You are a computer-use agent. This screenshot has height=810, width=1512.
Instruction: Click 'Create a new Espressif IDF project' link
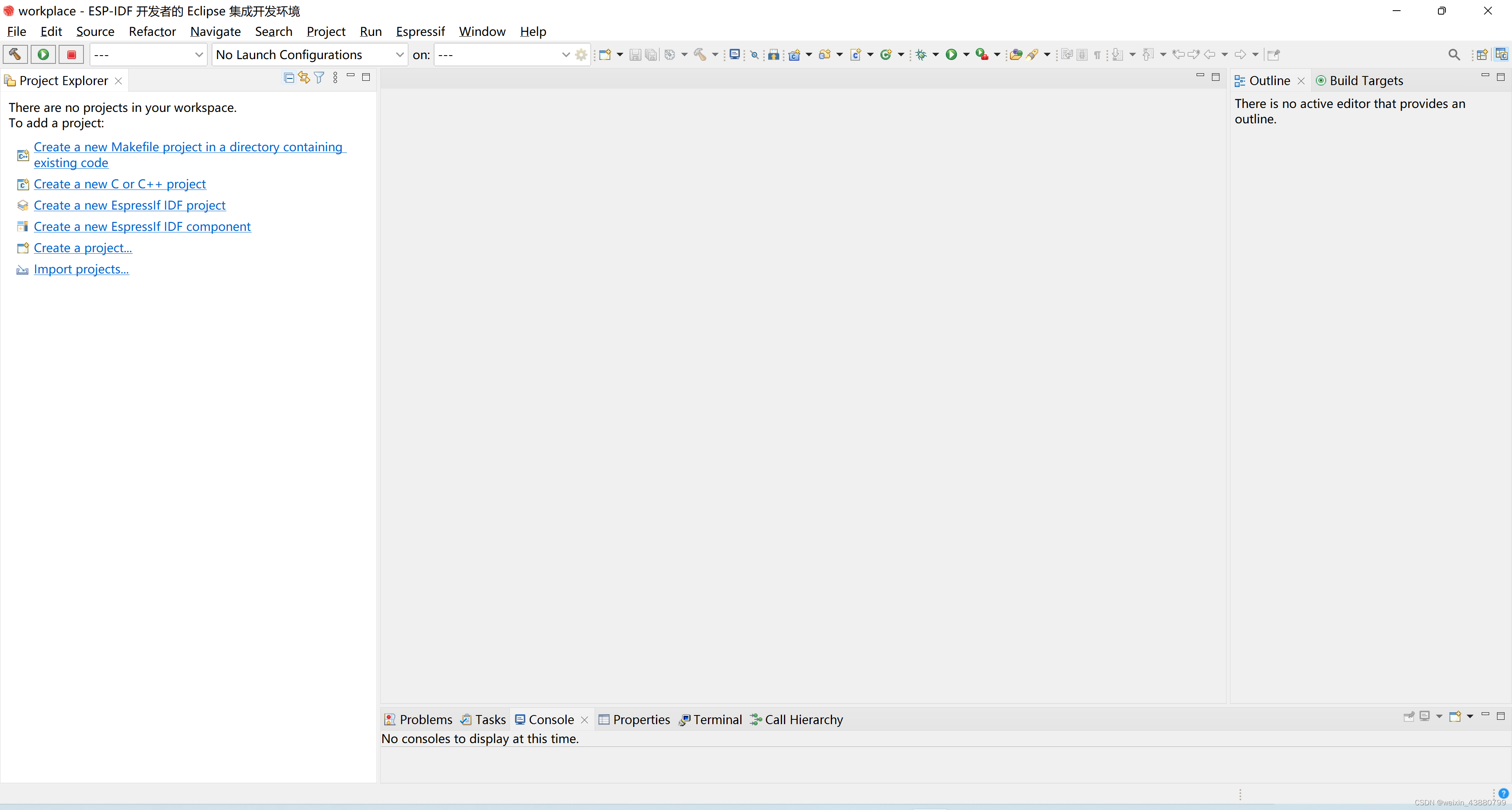tap(129, 205)
